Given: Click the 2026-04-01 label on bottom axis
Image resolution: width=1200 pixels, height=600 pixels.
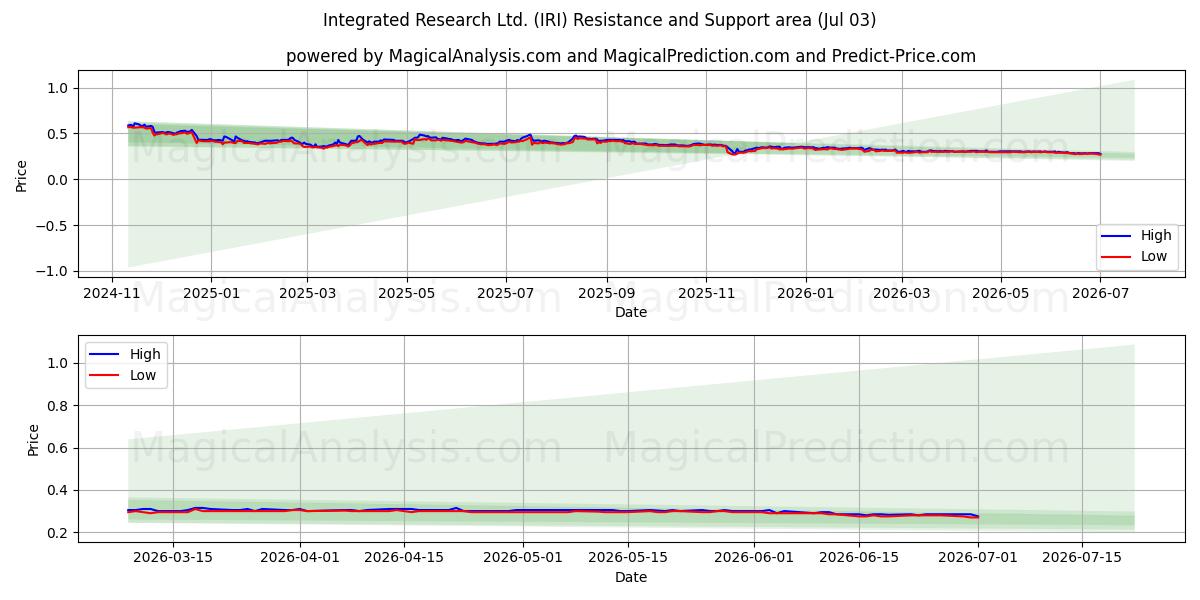Looking at the screenshot, I should click(300, 558).
